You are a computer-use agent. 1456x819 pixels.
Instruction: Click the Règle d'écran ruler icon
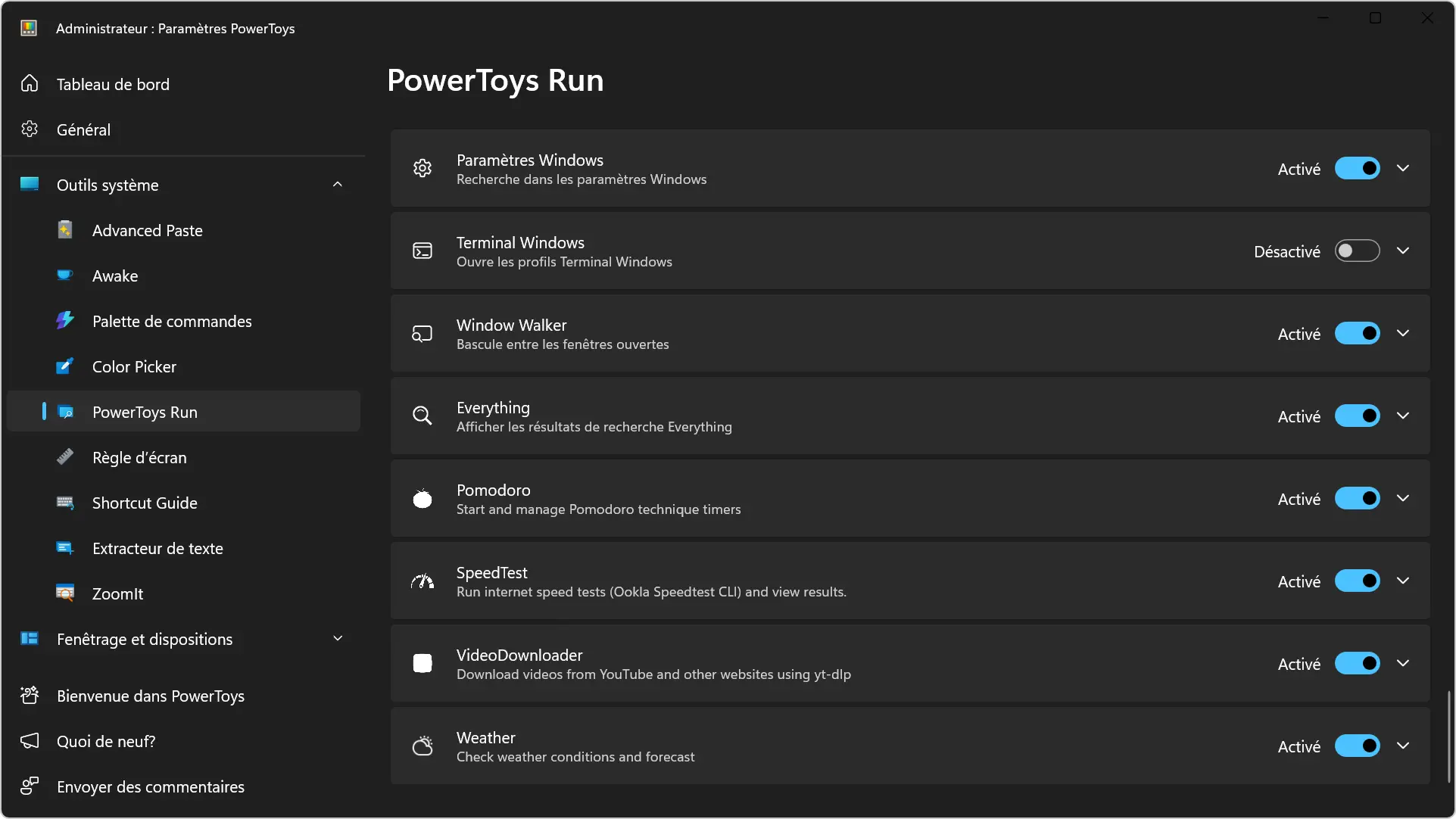pos(65,456)
